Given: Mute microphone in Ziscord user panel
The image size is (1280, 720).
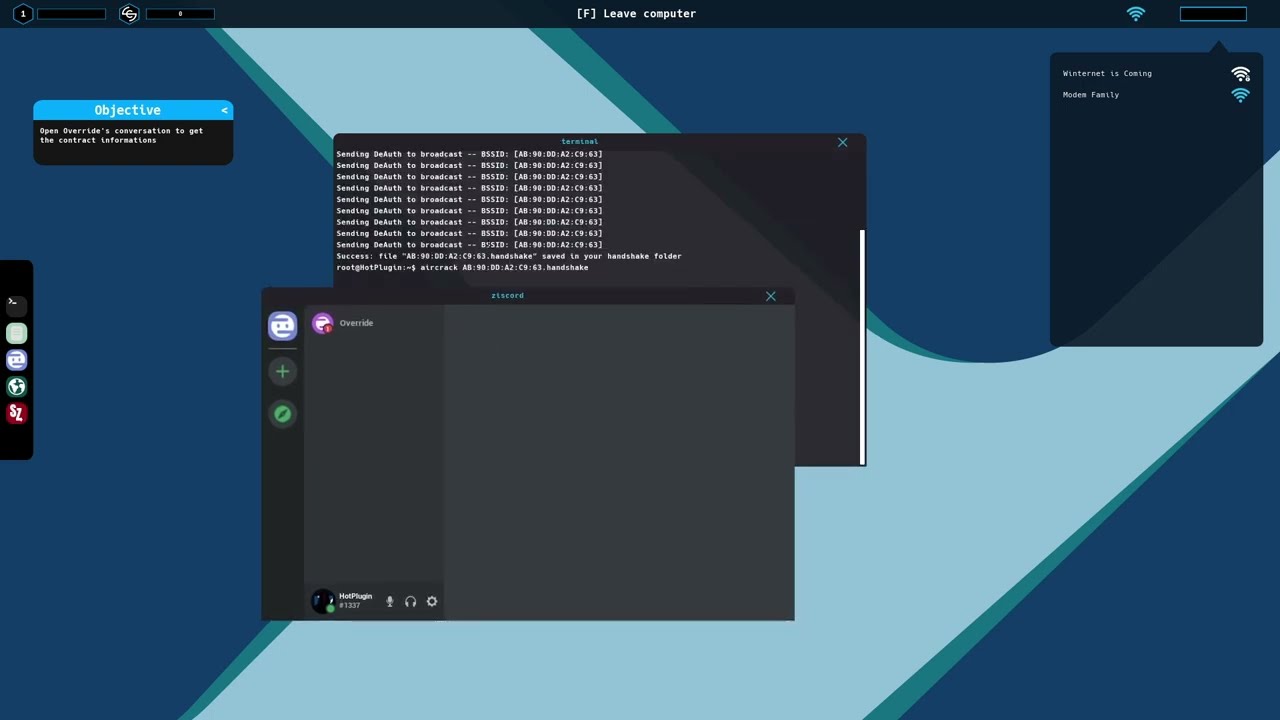Looking at the screenshot, I should pyautogui.click(x=390, y=602).
